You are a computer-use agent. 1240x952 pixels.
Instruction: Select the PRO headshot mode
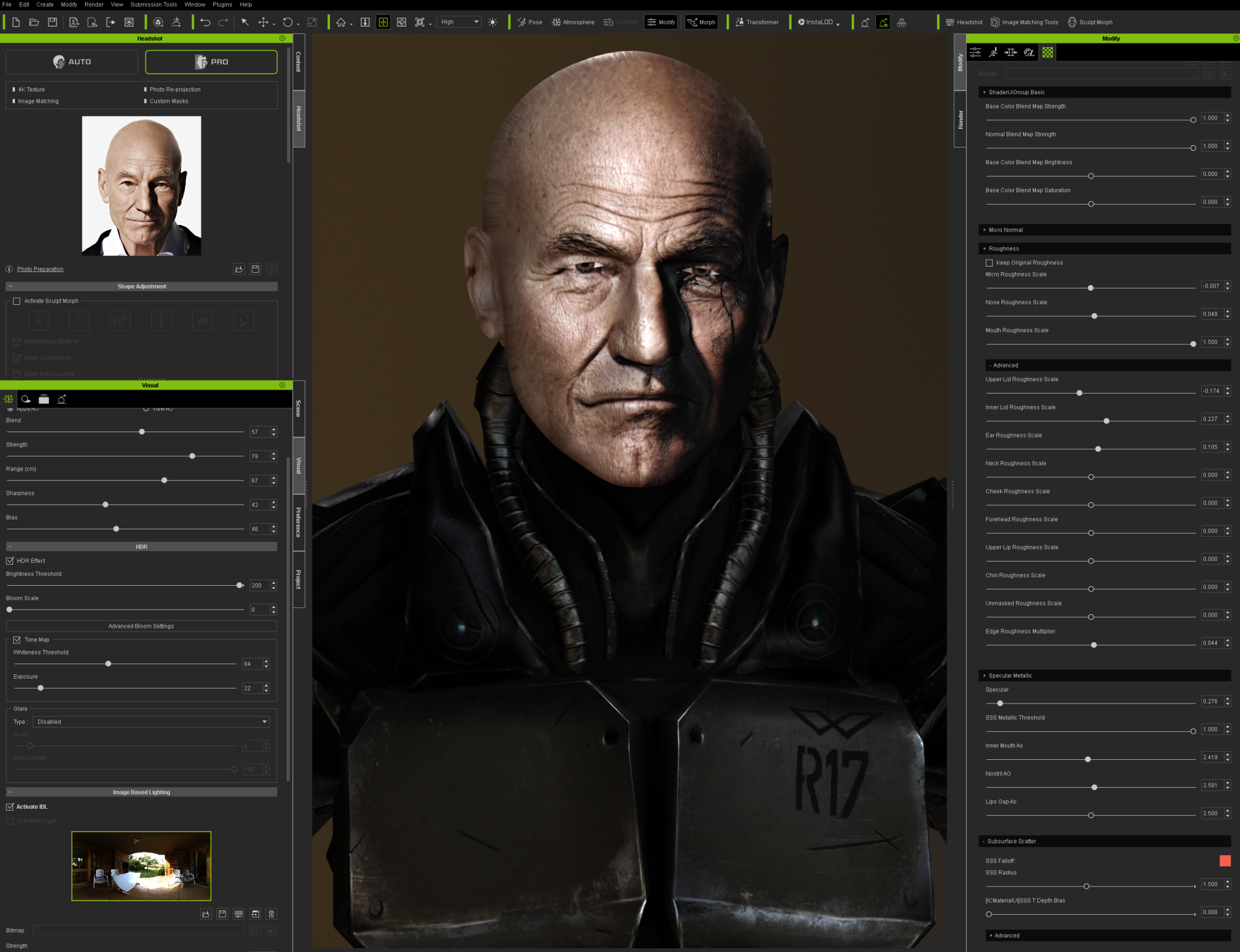(211, 62)
